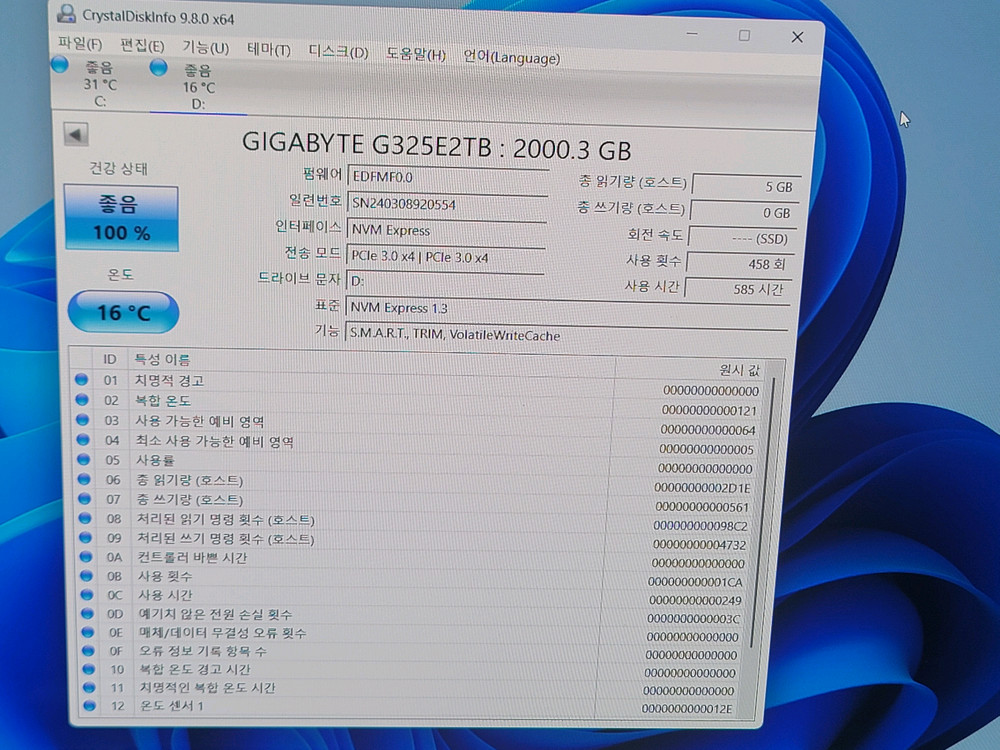1000x750 pixels.
Task: Open the 기능(U) menu
Action: [203, 47]
